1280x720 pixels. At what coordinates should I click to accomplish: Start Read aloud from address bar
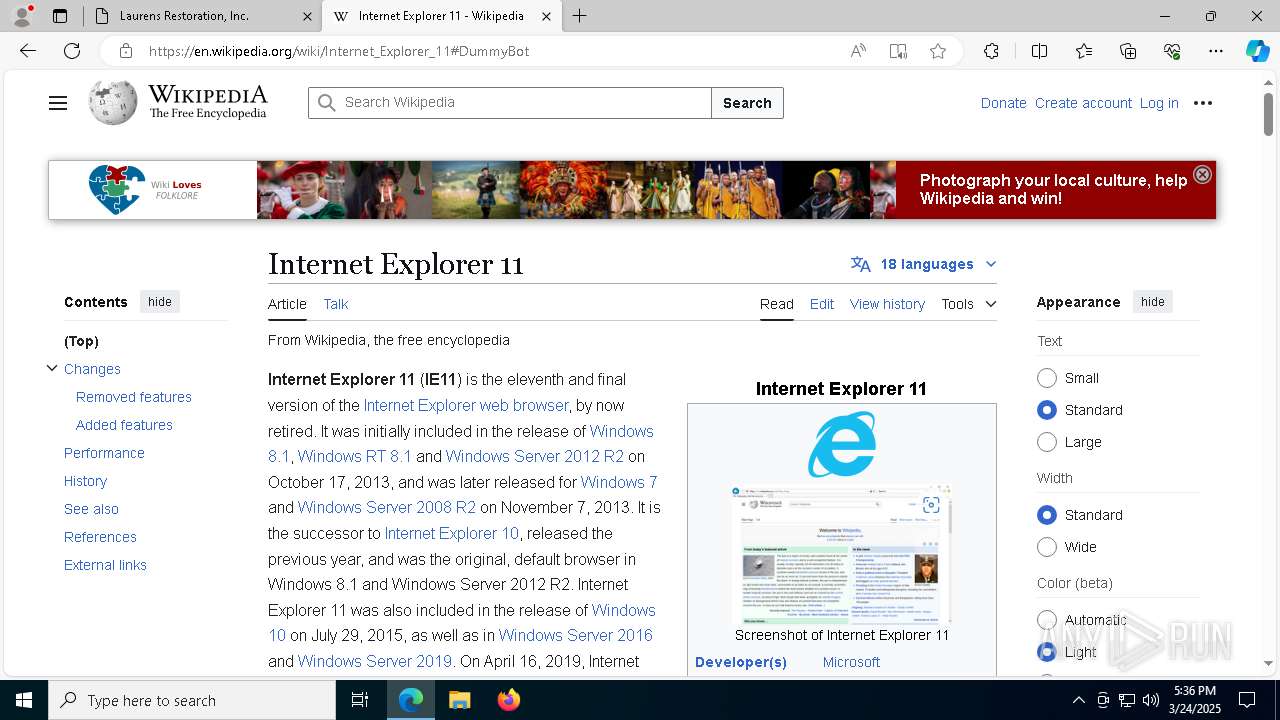coord(858,51)
